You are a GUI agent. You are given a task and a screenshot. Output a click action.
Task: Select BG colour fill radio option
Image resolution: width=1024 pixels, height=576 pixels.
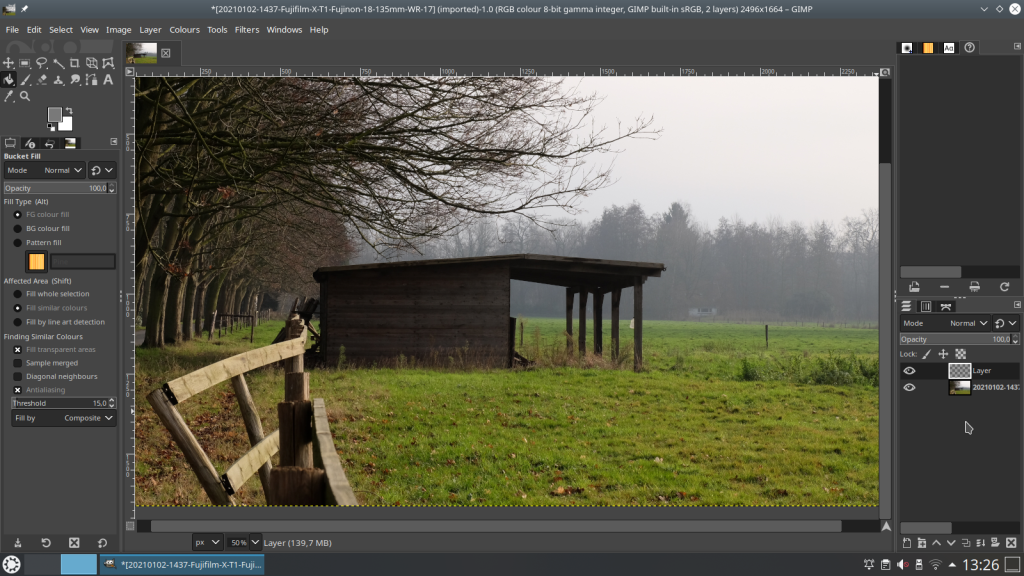click(x=18, y=228)
